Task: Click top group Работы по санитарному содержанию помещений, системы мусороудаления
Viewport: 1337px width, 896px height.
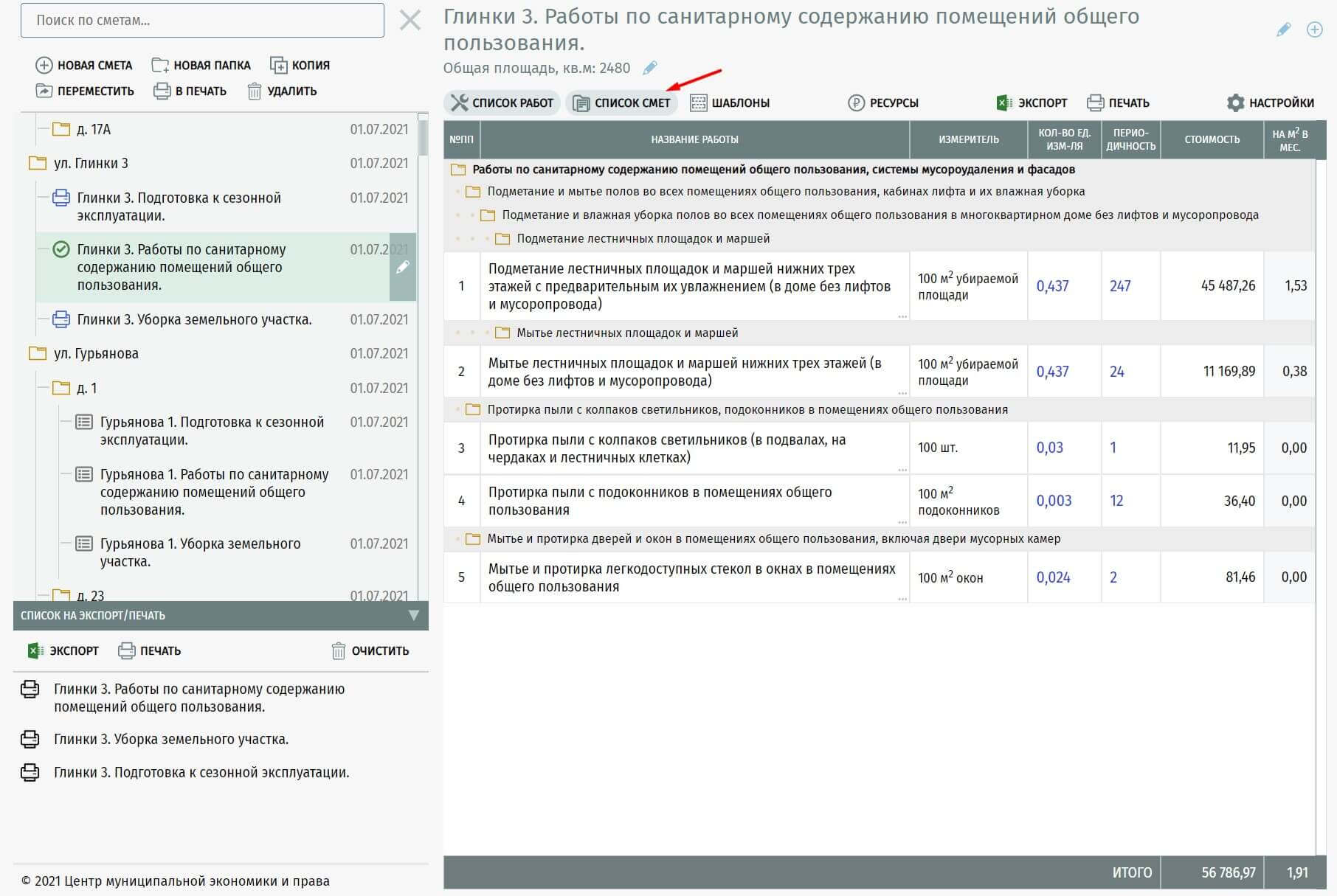Action: (x=773, y=170)
